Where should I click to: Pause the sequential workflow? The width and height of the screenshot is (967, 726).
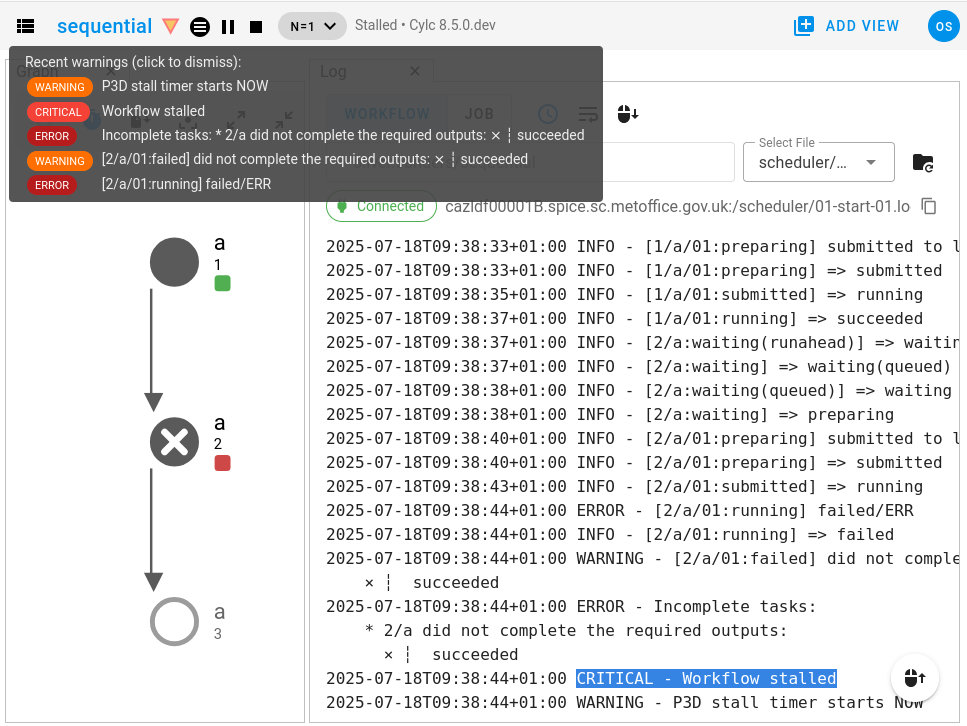[x=228, y=27]
